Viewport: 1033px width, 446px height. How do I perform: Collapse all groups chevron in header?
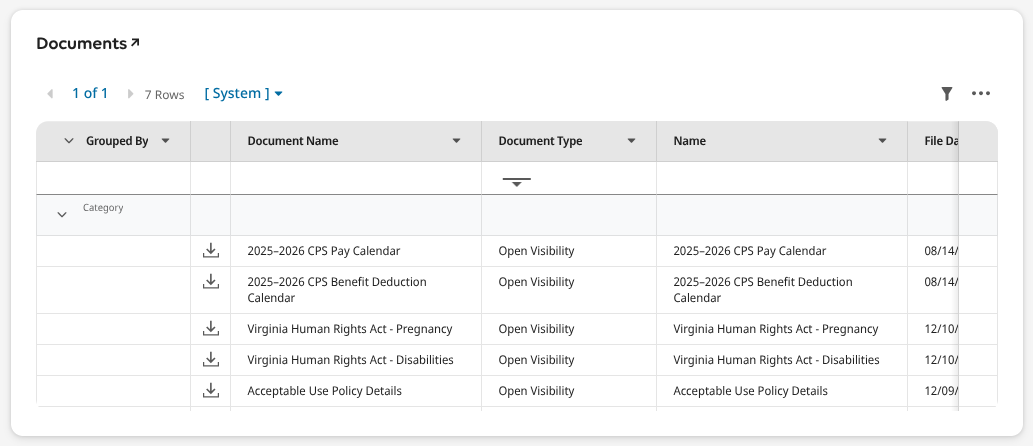[69, 141]
